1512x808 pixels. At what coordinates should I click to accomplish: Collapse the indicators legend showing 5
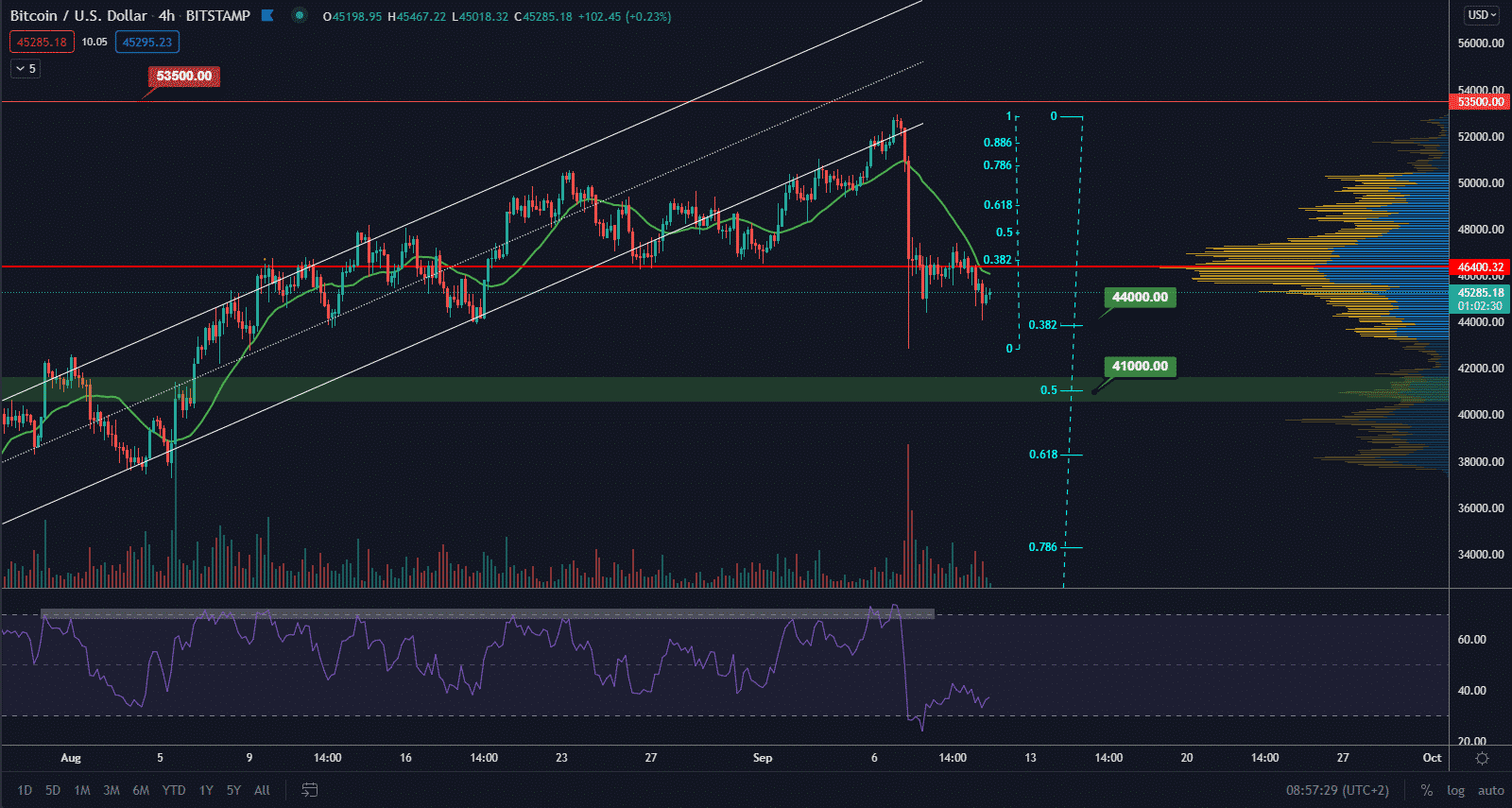[x=26, y=68]
